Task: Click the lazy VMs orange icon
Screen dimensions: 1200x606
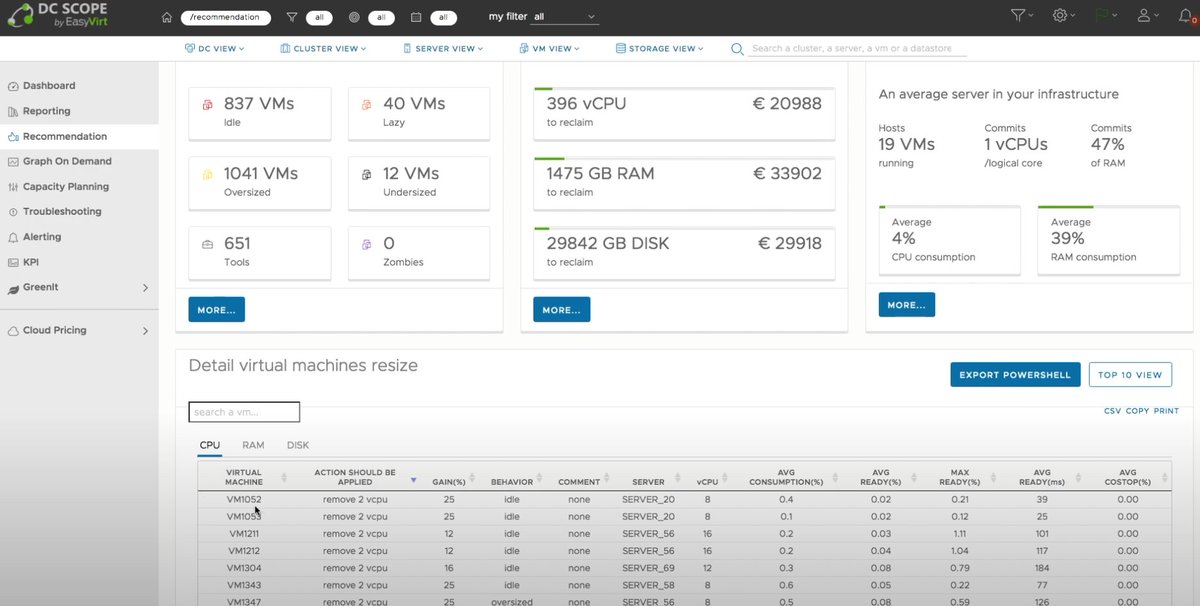Action: point(367,105)
